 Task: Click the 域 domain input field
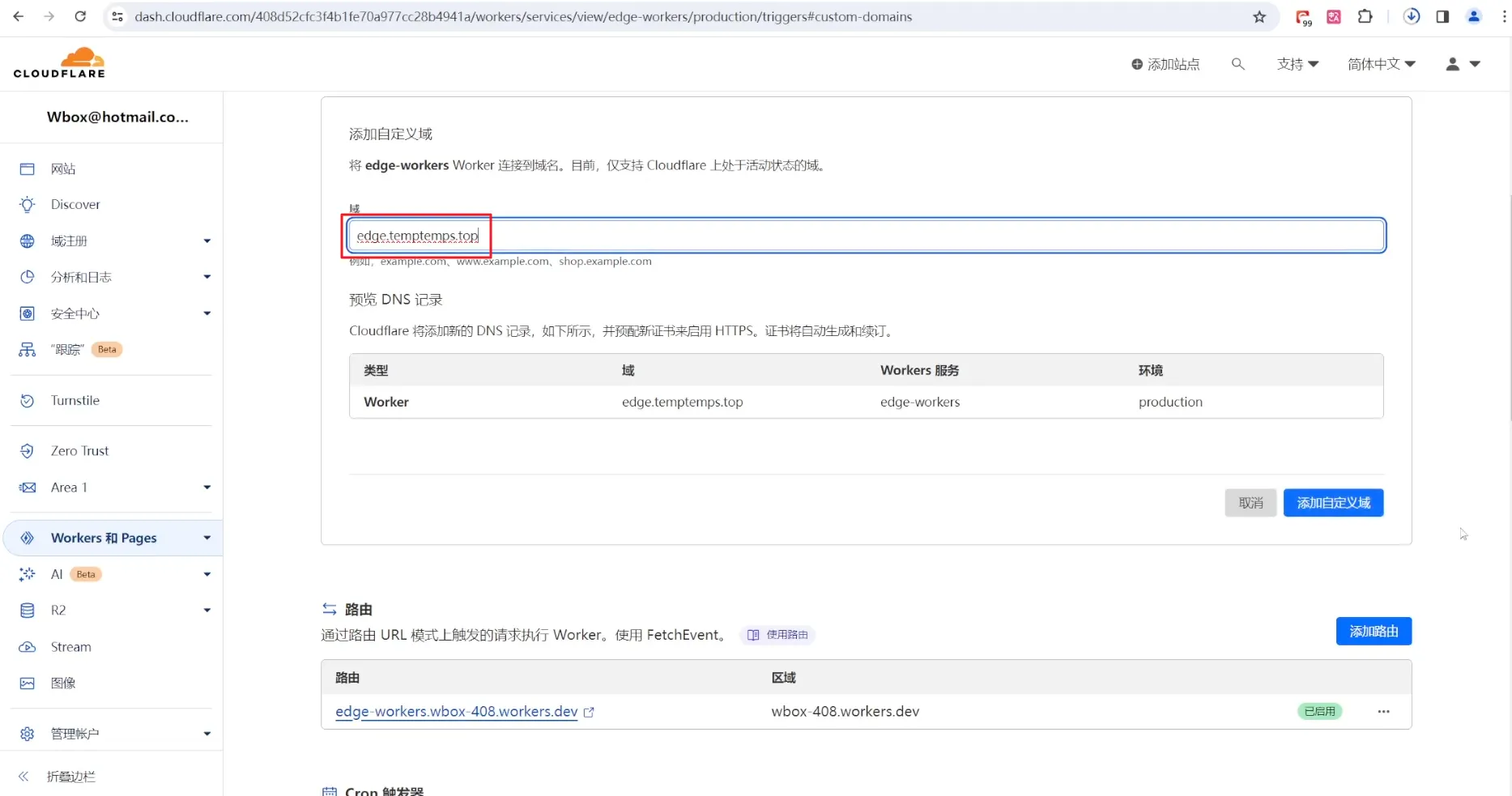(x=866, y=236)
